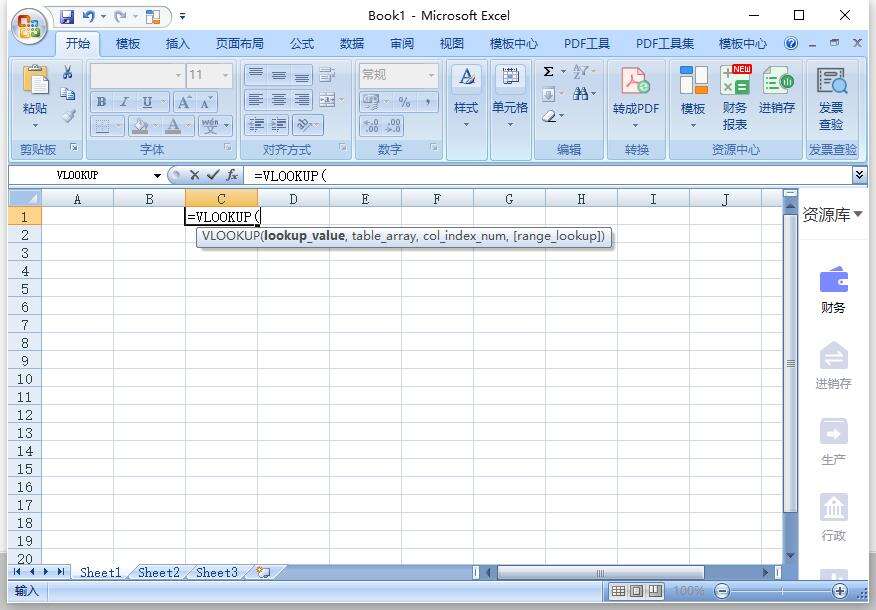Select Sheet3 worksheet tab
This screenshot has width=876, height=610.
217,573
